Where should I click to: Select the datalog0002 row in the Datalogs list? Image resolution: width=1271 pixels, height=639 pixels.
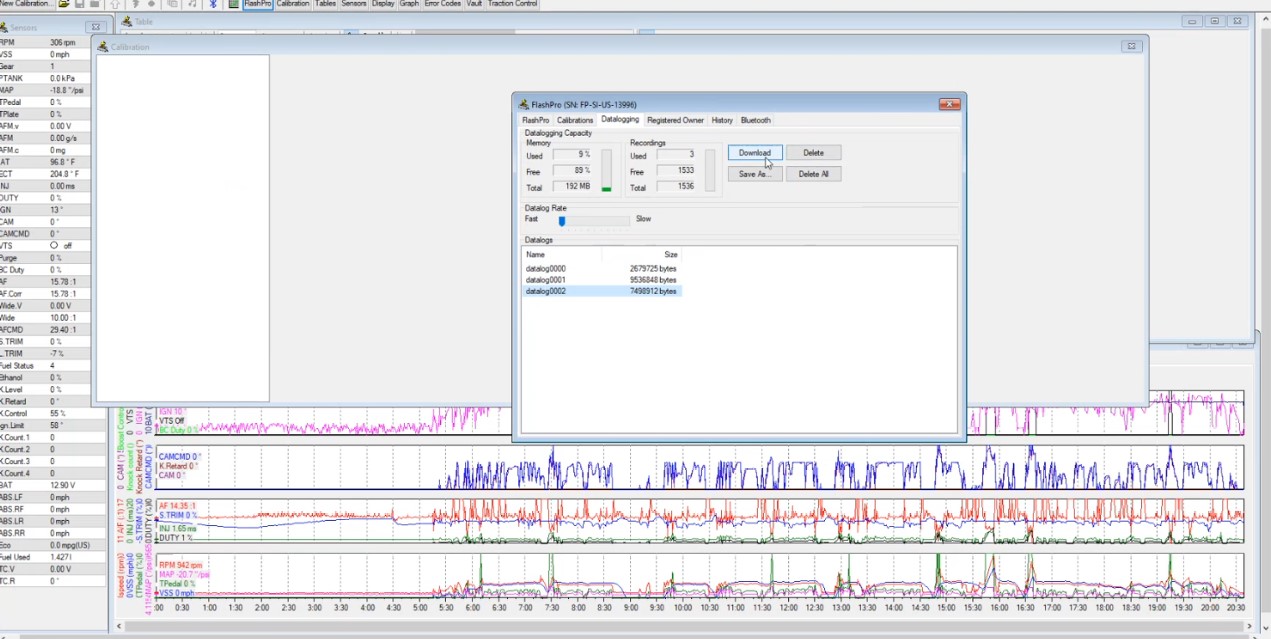601,291
